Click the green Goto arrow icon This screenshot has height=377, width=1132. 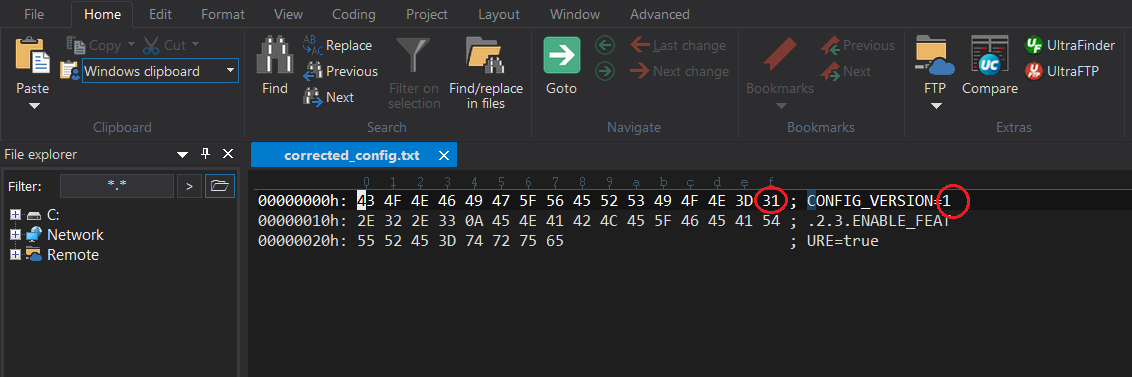click(562, 56)
